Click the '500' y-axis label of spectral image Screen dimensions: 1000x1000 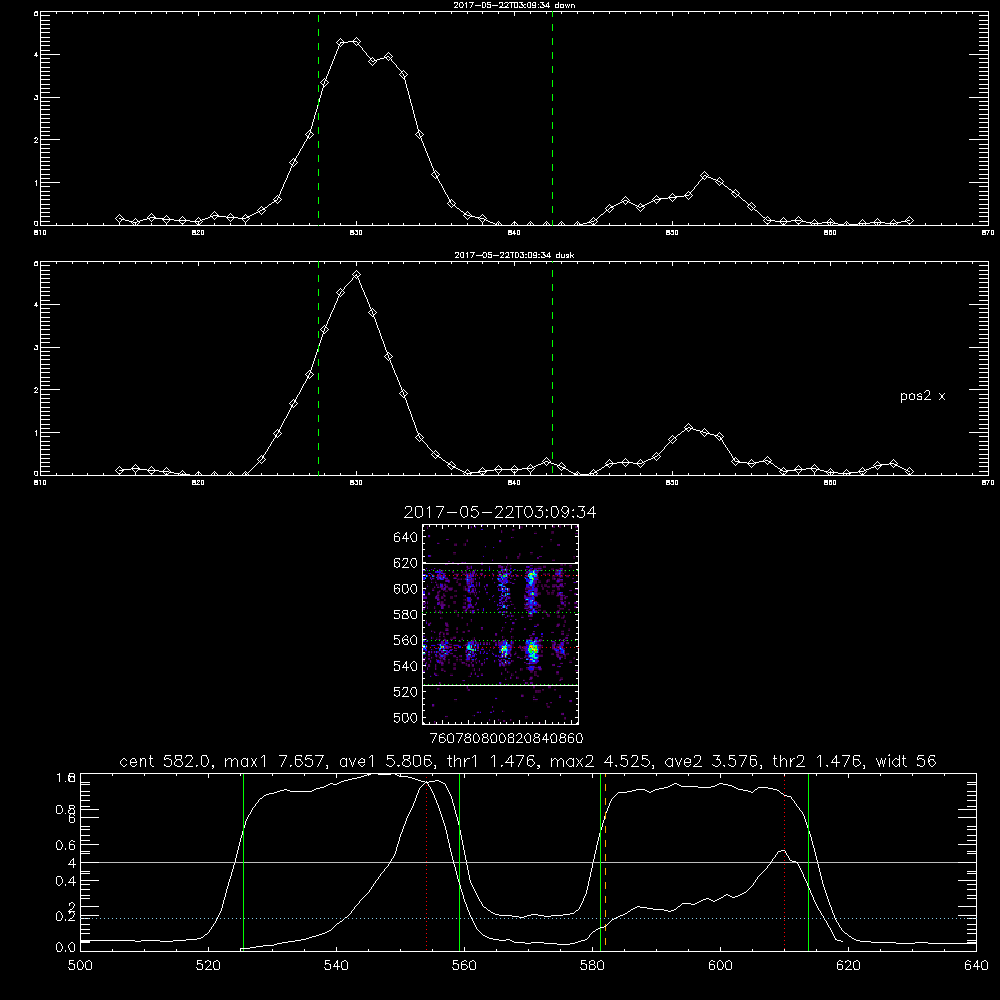(x=406, y=718)
